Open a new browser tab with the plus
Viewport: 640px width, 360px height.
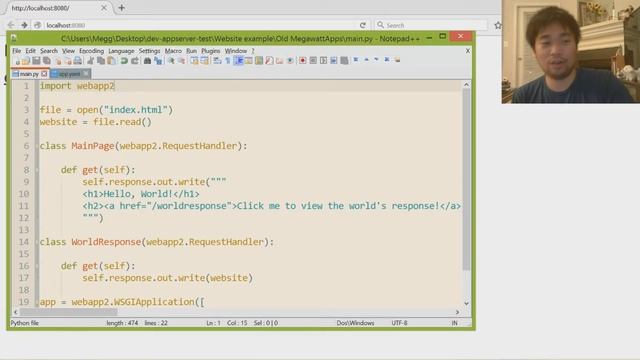point(121,8)
